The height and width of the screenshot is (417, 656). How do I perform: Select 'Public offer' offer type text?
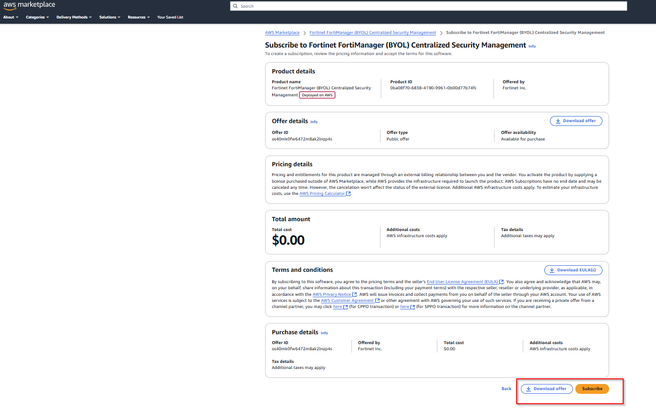pos(398,139)
